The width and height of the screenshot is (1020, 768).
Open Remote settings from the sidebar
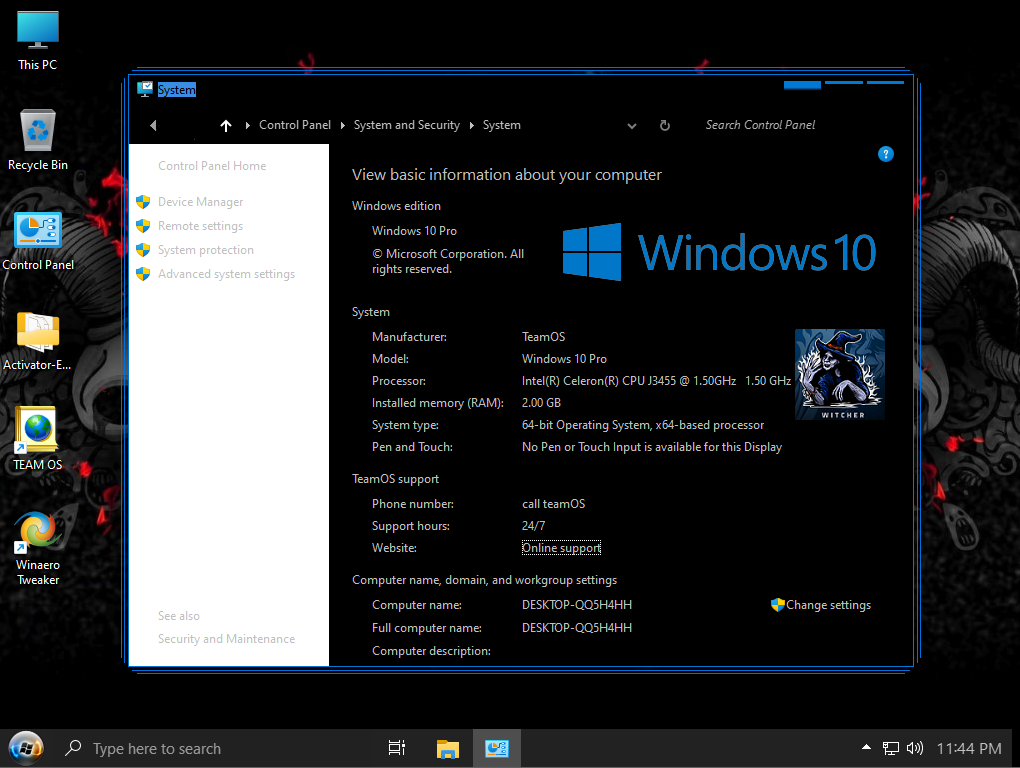(x=200, y=226)
